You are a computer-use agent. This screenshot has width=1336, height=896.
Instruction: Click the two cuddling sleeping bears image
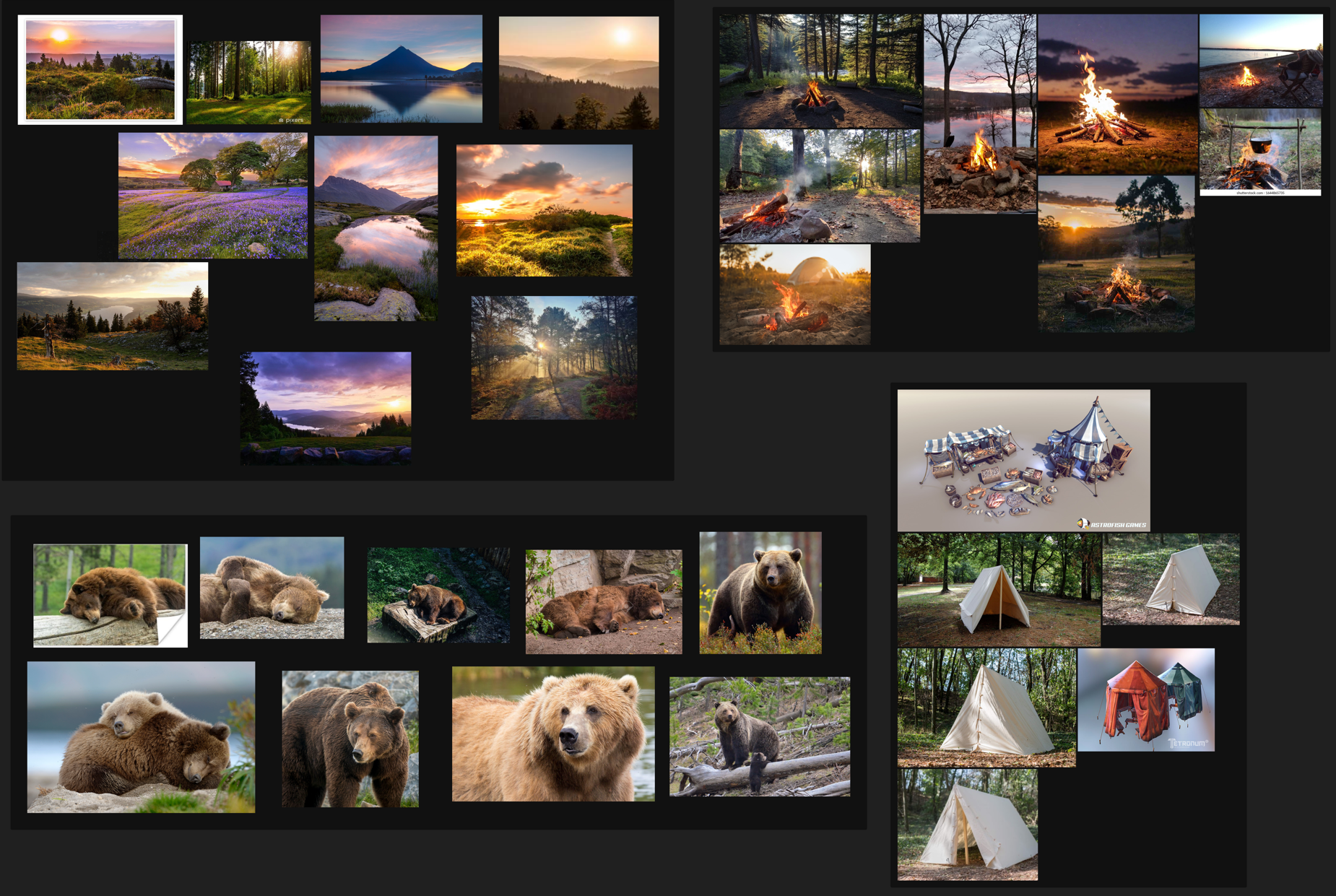pyautogui.click(x=141, y=737)
